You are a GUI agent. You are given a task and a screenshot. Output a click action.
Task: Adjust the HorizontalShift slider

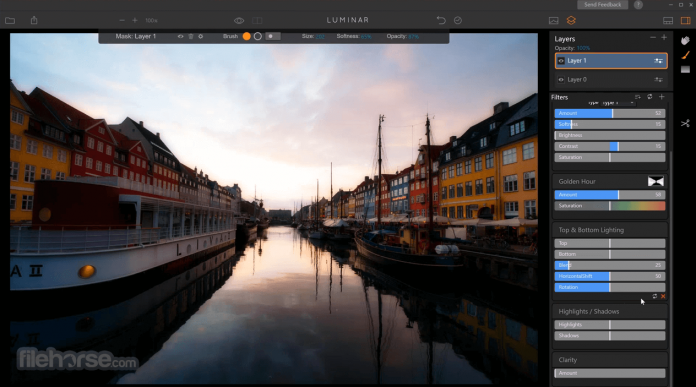[x=610, y=276]
